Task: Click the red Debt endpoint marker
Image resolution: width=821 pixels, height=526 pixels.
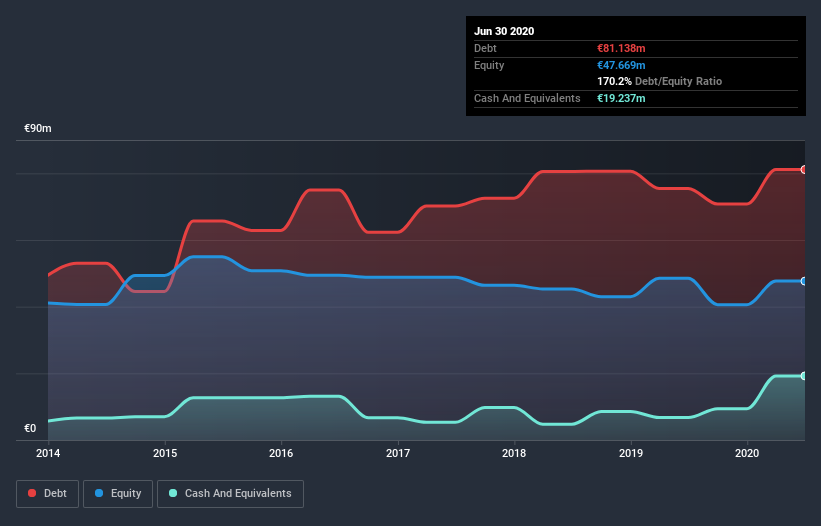Action: click(803, 170)
